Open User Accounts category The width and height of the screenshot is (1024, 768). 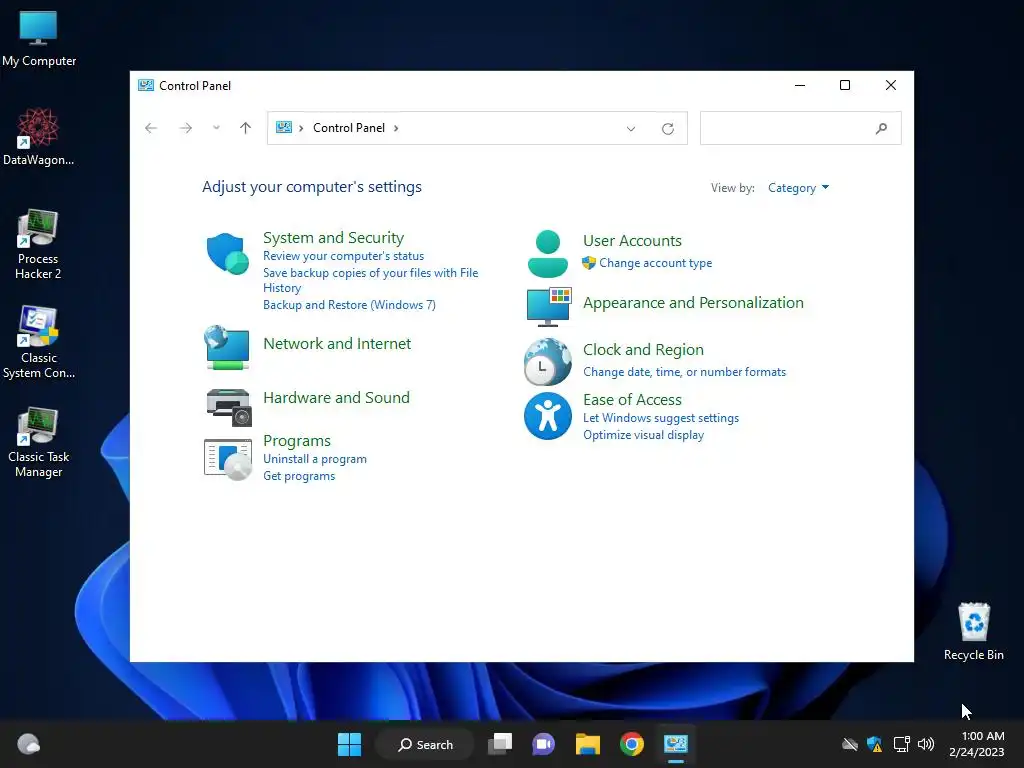(632, 240)
